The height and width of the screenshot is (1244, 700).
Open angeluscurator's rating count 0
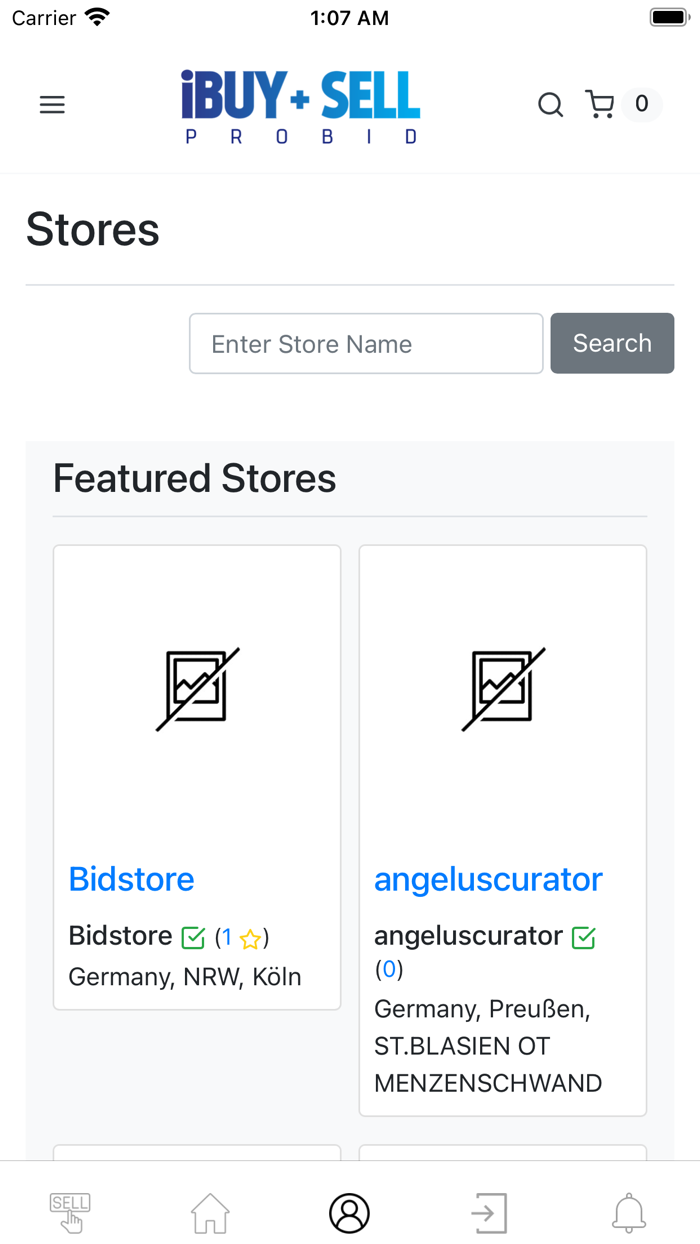point(389,969)
